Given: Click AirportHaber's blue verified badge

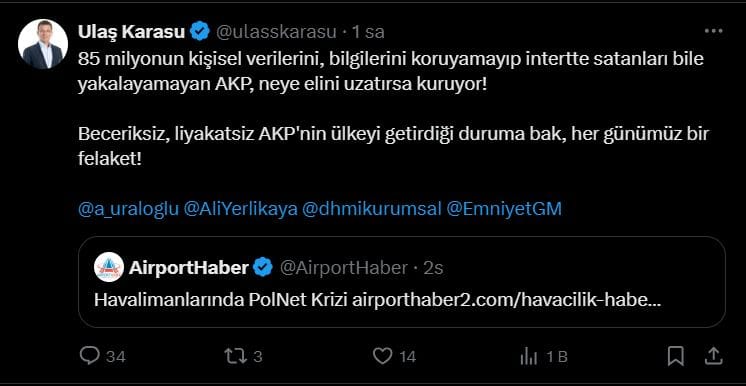Looking at the screenshot, I should tap(262, 268).
